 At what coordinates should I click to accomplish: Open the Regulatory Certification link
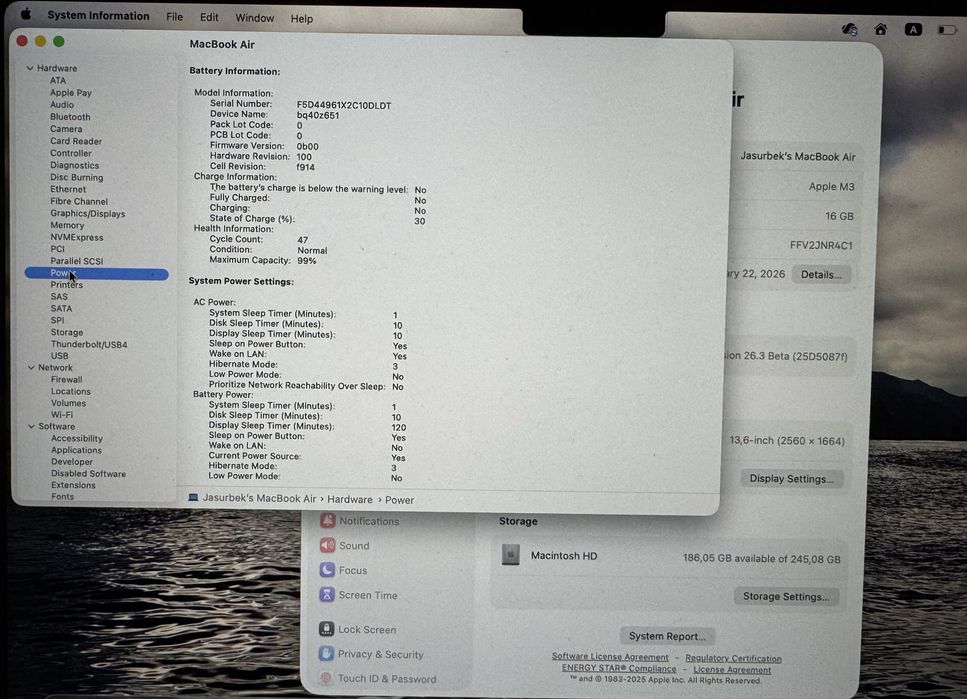733,658
